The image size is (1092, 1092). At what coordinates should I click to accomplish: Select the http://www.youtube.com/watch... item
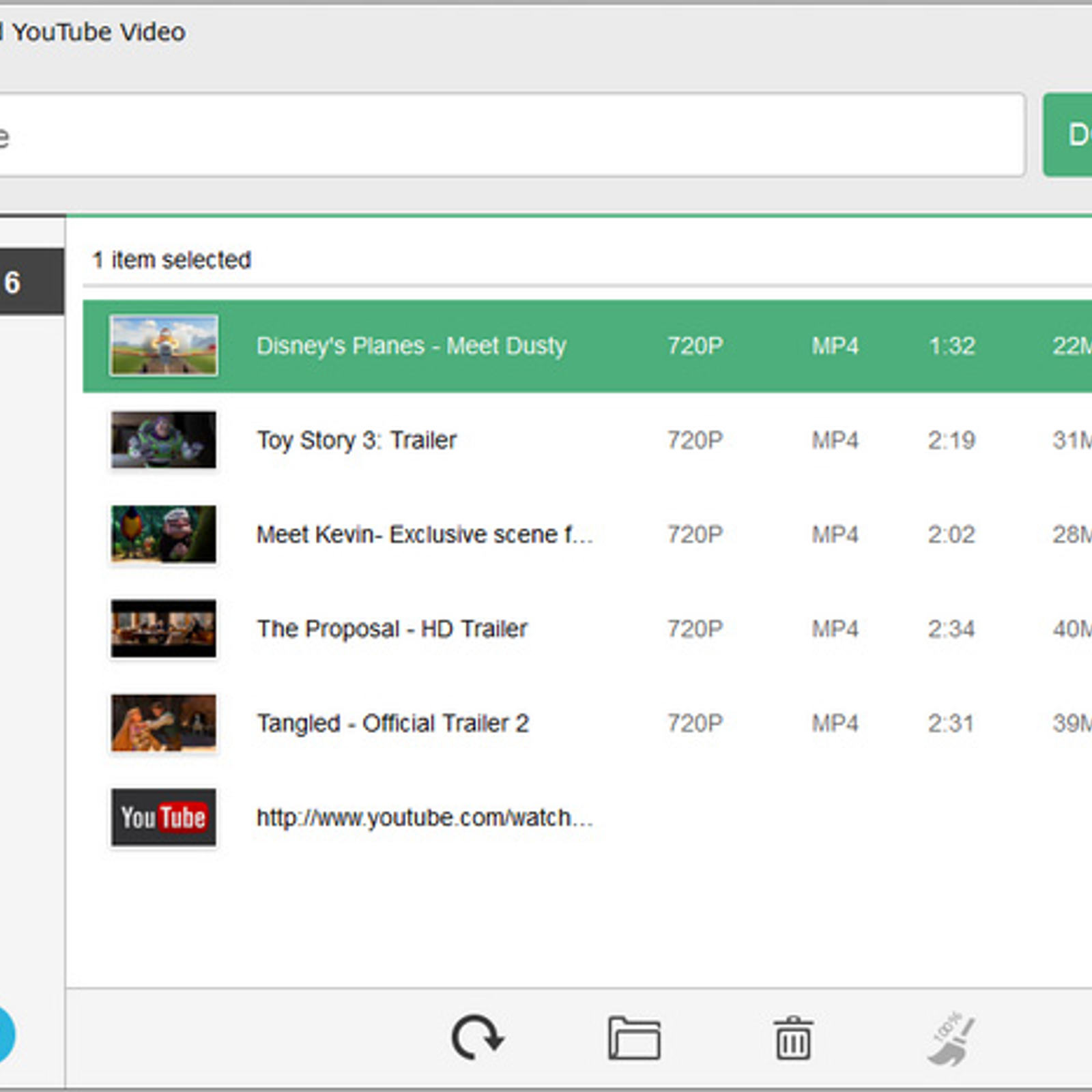tap(425, 818)
